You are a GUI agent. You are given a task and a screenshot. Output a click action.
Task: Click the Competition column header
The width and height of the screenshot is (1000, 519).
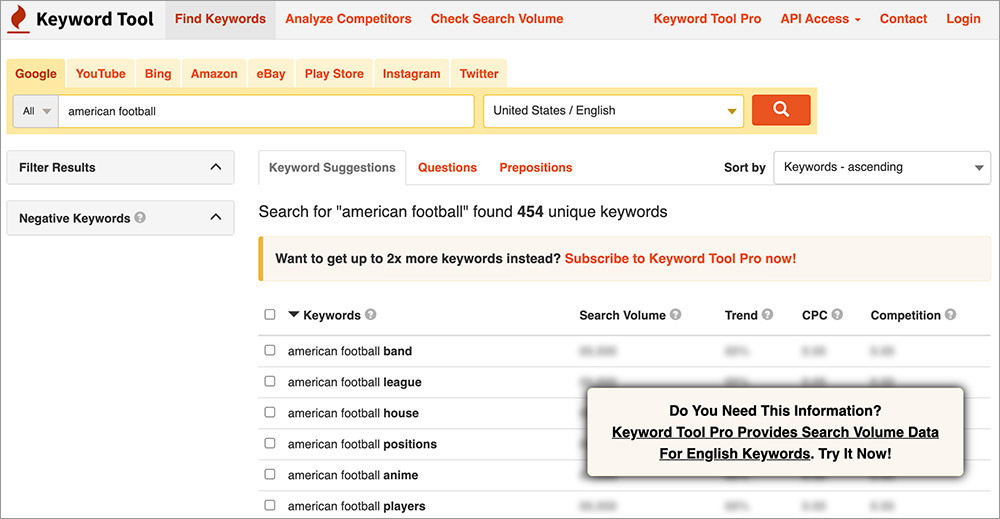coord(906,315)
